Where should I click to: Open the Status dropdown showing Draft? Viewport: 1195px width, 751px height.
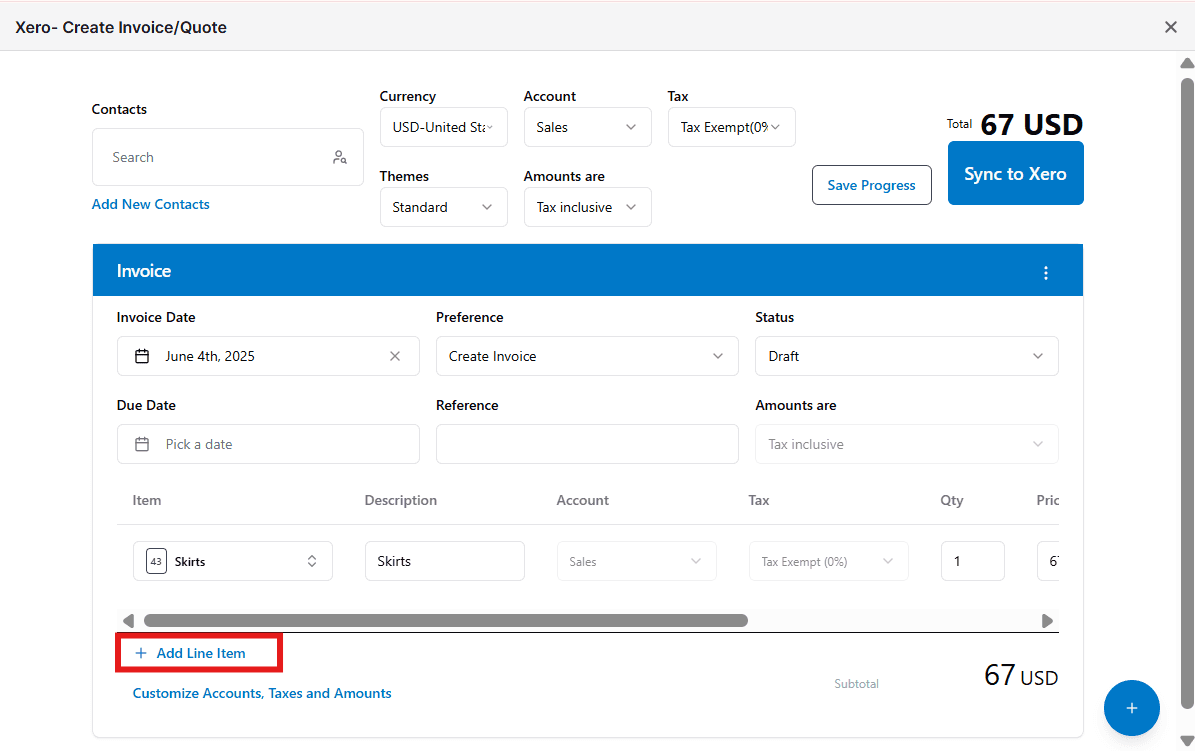[906, 356]
